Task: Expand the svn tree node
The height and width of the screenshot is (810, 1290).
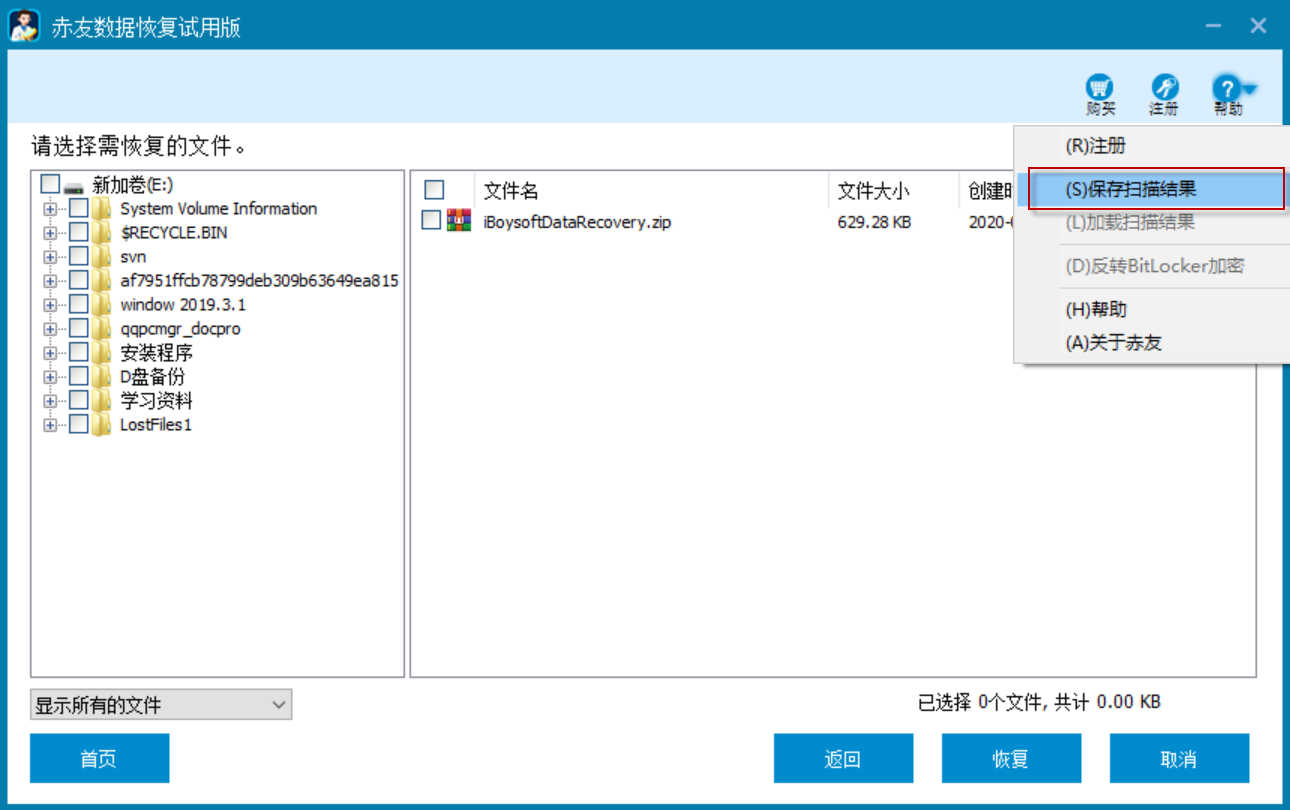Action: pos(50,257)
